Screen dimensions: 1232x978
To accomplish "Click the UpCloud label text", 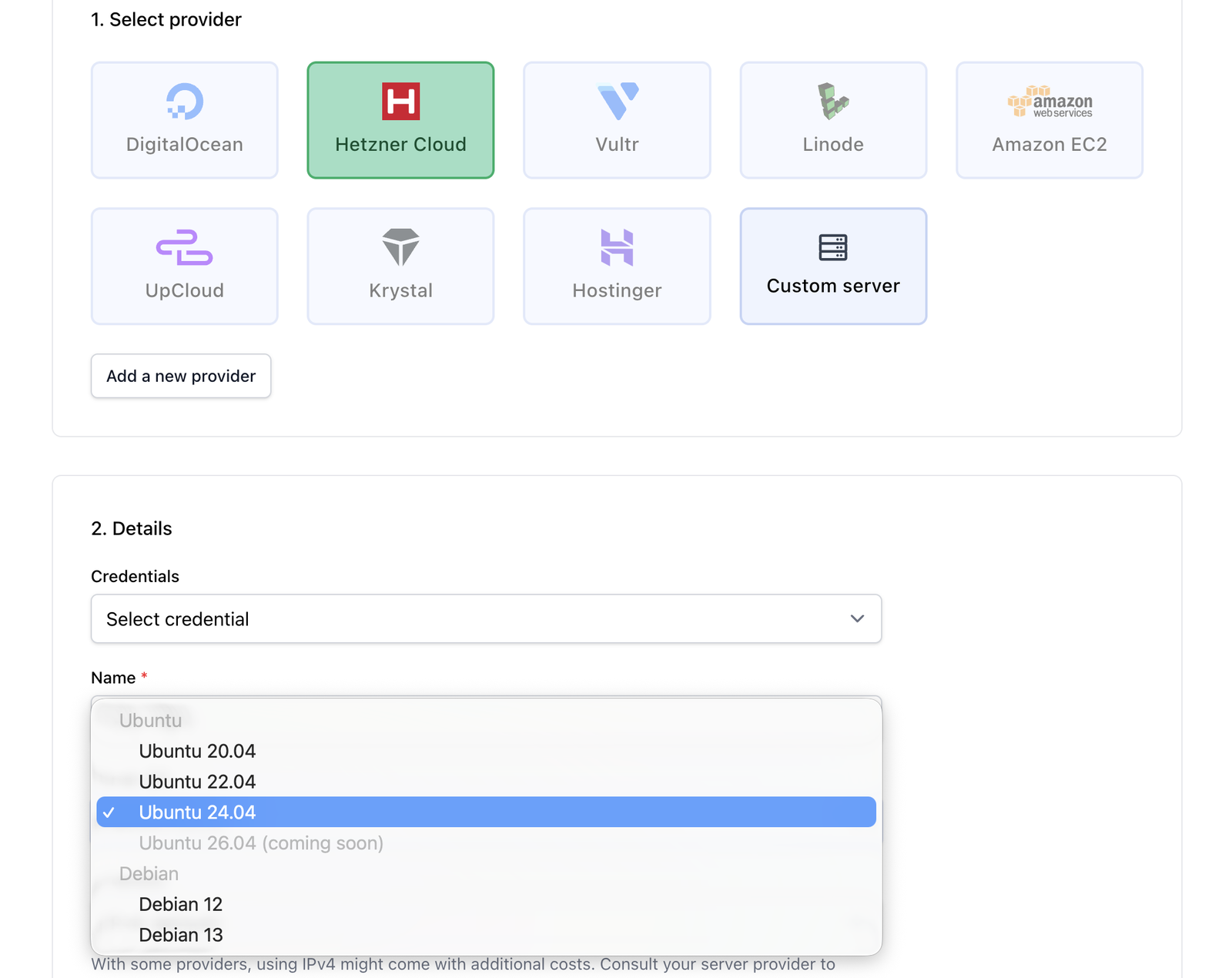I will click(x=185, y=290).
